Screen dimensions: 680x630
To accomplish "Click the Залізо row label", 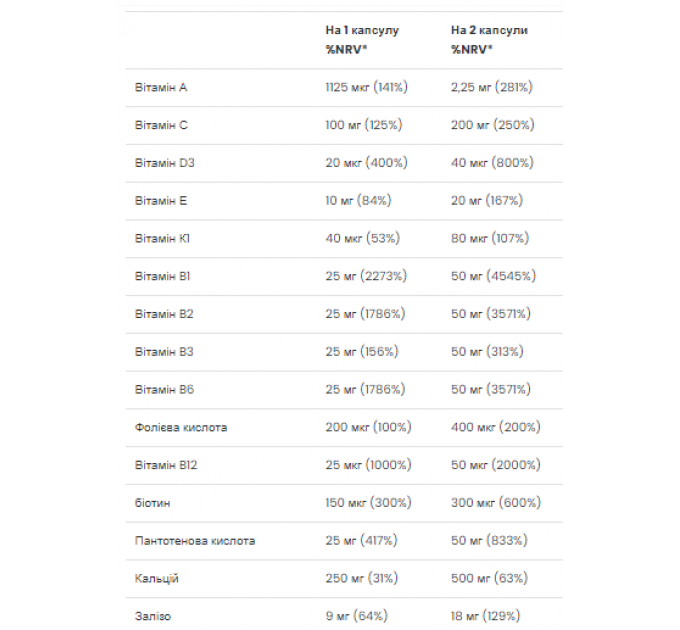I will [153, 616].
